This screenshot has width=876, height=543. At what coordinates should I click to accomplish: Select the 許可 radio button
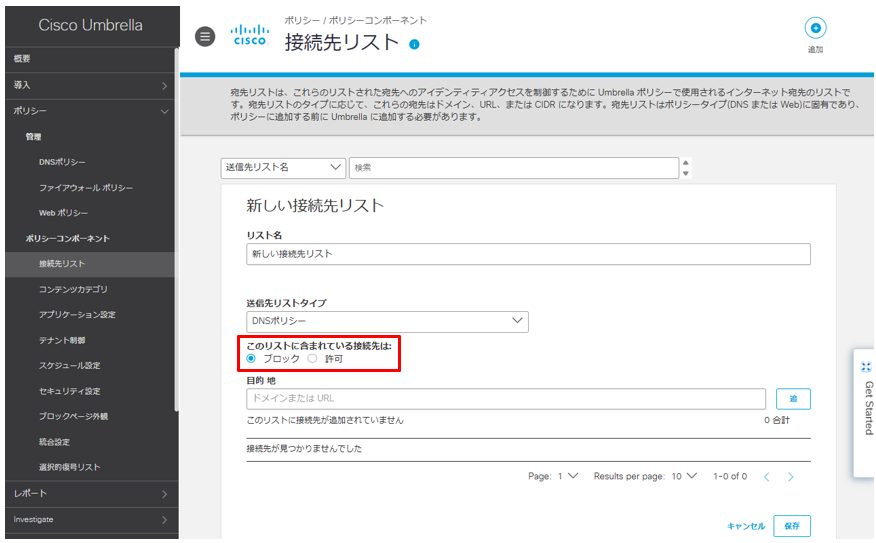(313, 359)
